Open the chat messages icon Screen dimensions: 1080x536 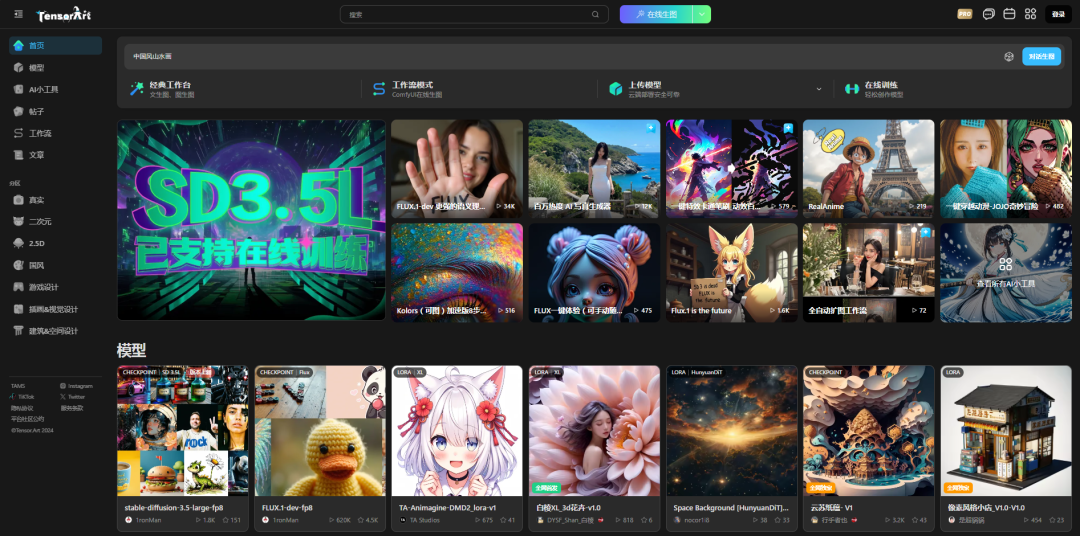point(988,14)
